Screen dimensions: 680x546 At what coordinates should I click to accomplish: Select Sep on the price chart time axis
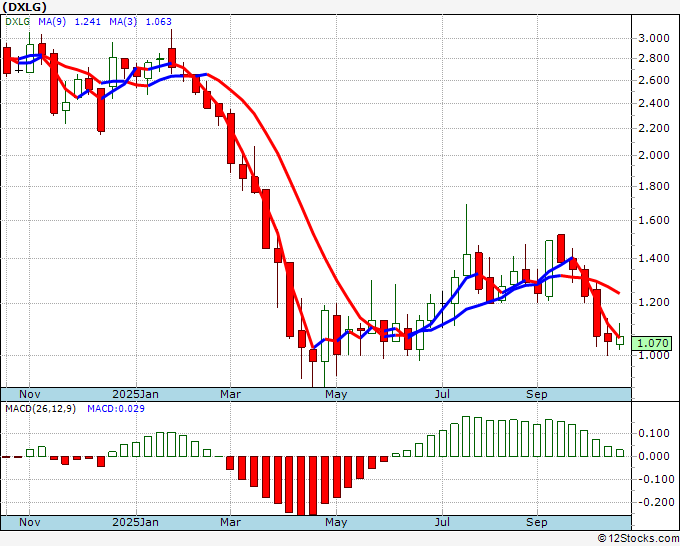[x=537, y=394]
